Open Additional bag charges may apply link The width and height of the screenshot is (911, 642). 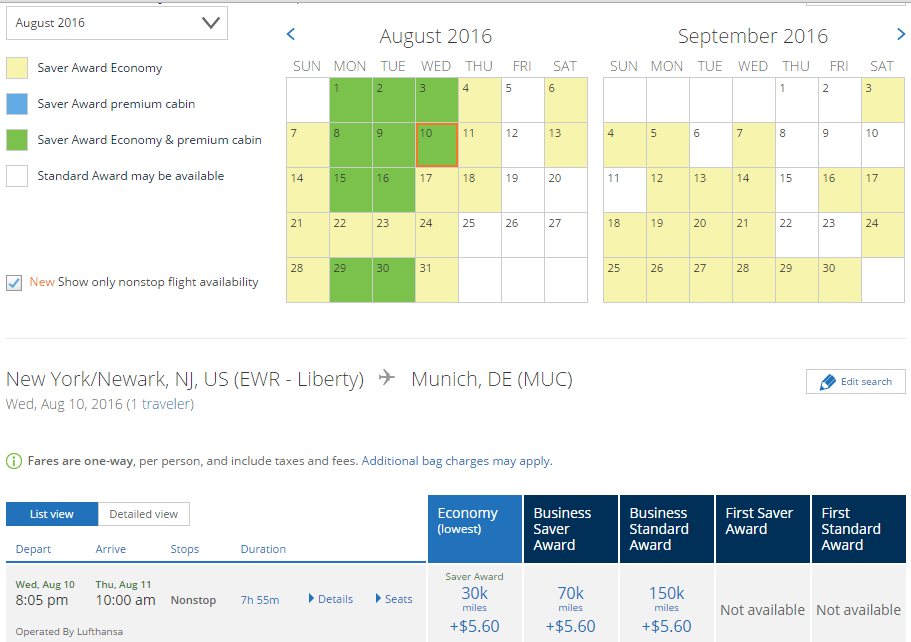457,461
